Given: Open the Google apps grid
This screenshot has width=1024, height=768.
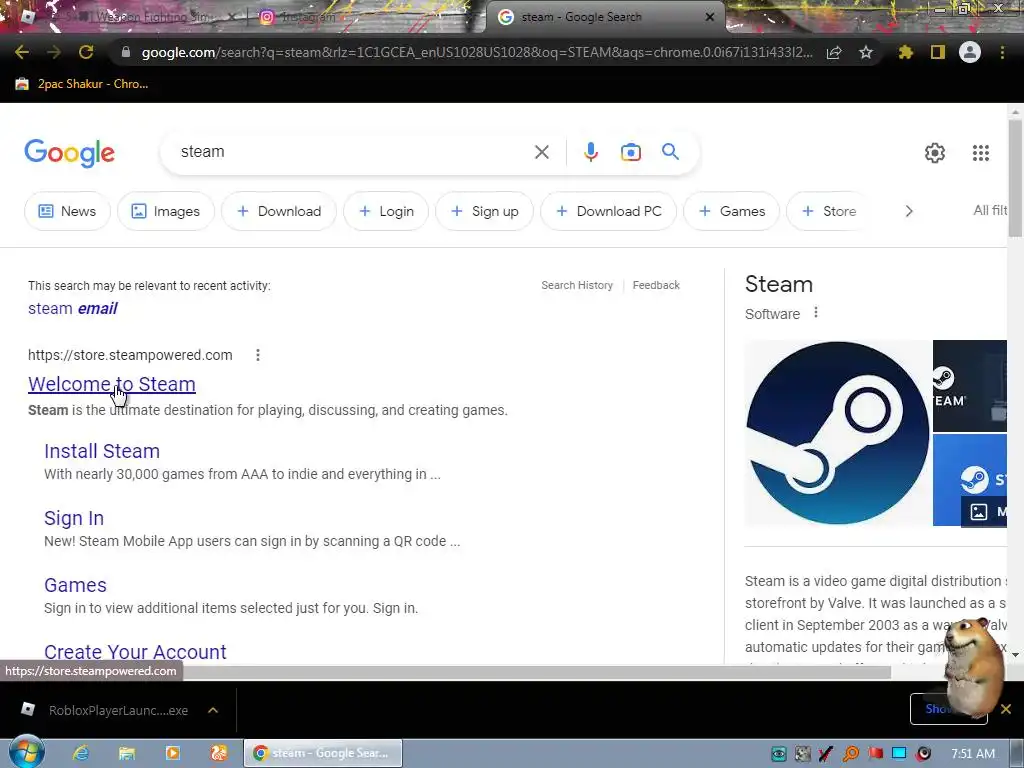Looking at the screenshot, I should click(x=980, y=153).
